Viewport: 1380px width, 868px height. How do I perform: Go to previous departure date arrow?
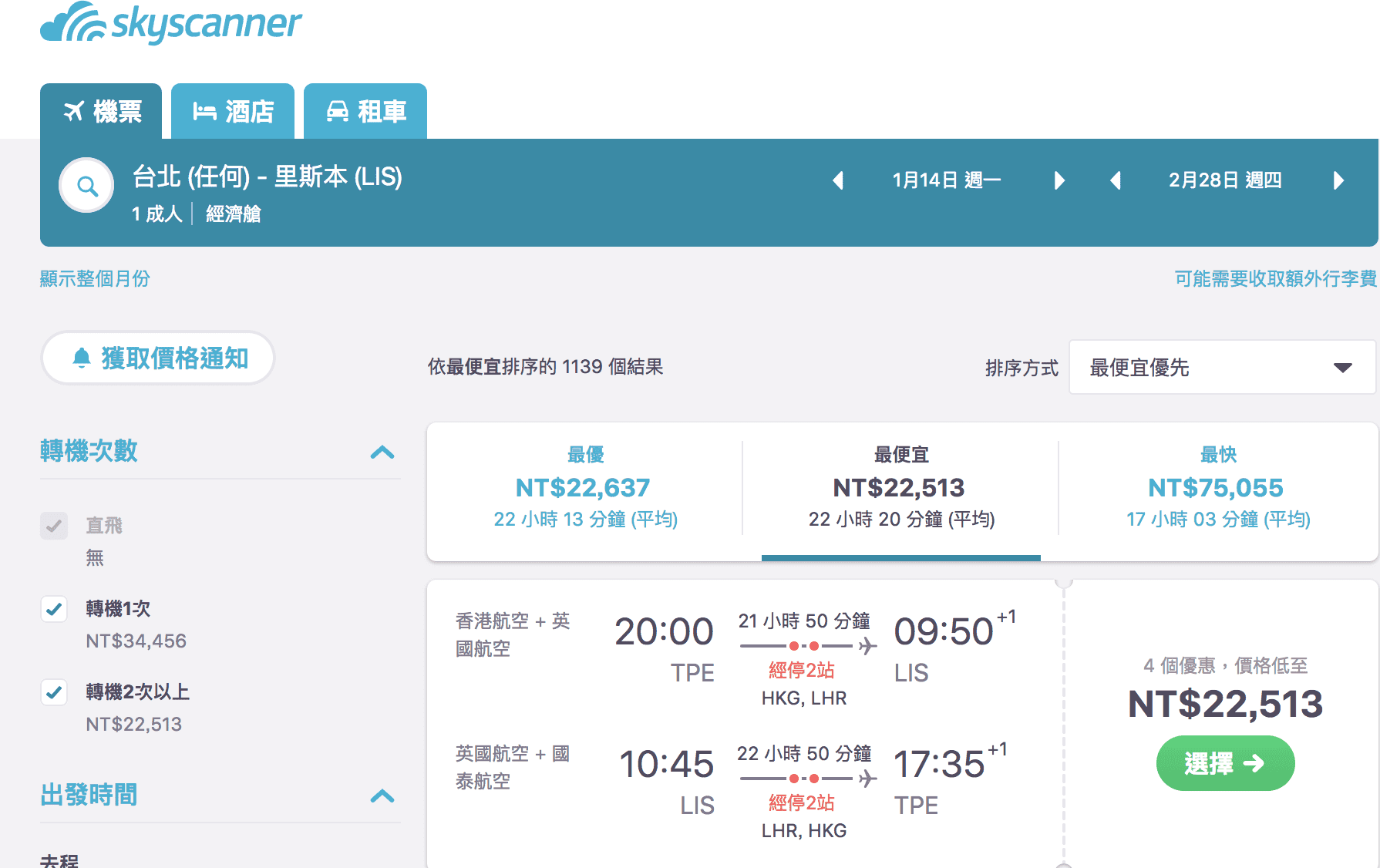tap(839, 180)
